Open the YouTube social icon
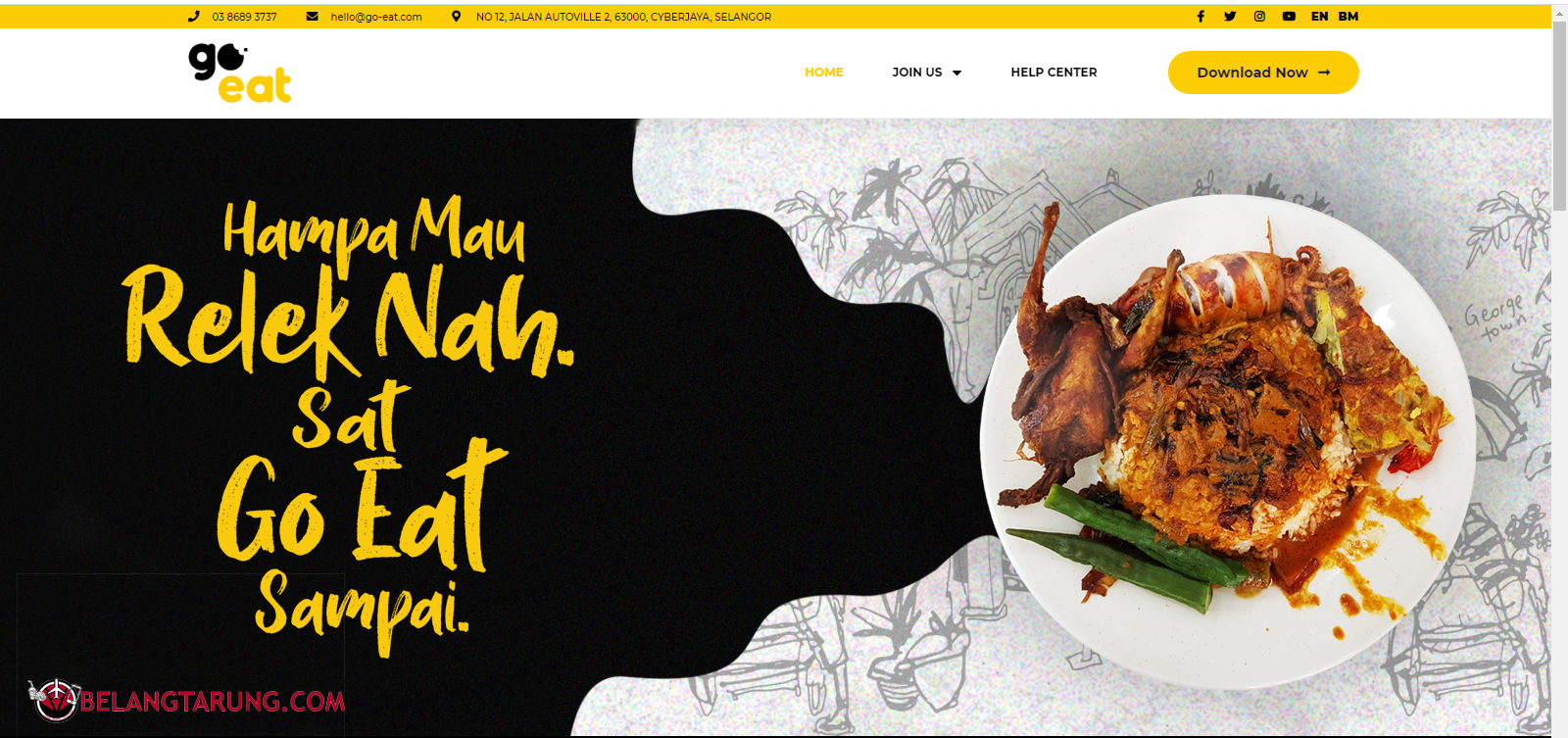 [x=1289, y=17]
